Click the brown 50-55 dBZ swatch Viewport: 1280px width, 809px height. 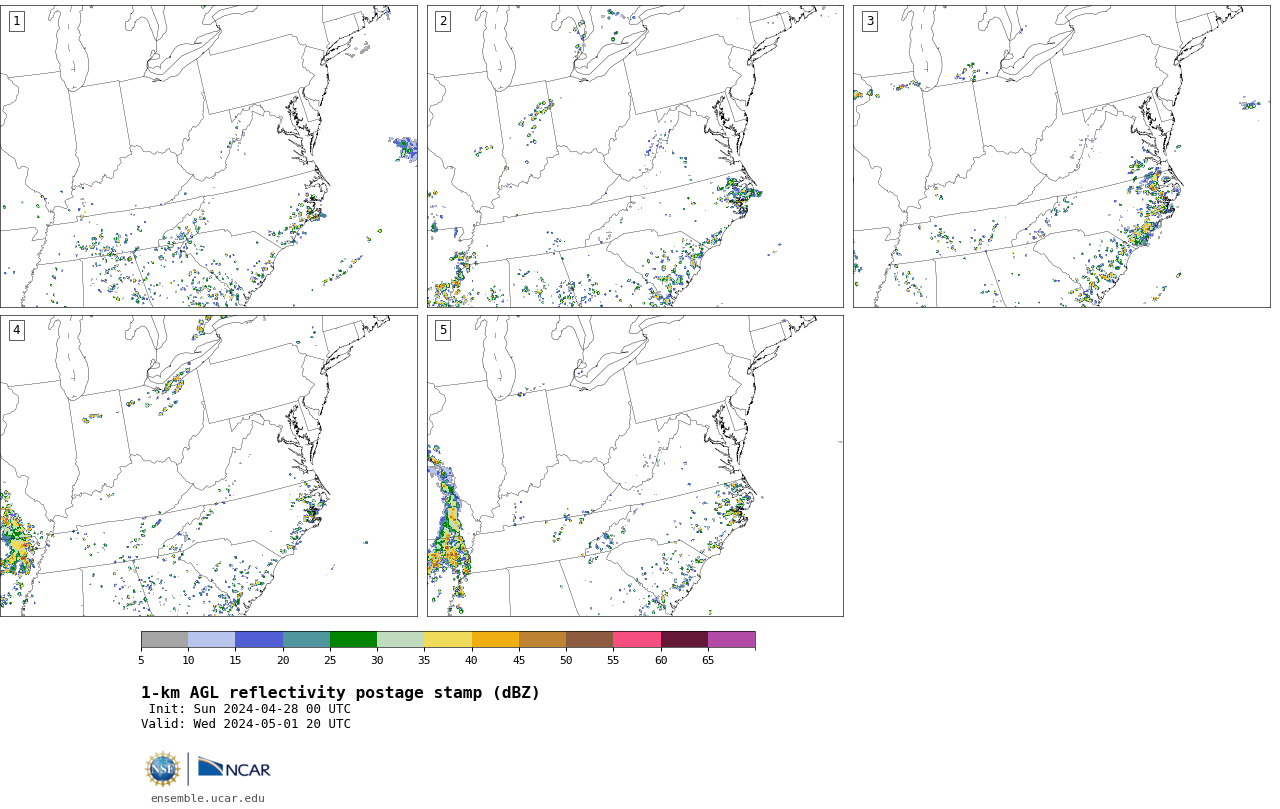(589, 640)
